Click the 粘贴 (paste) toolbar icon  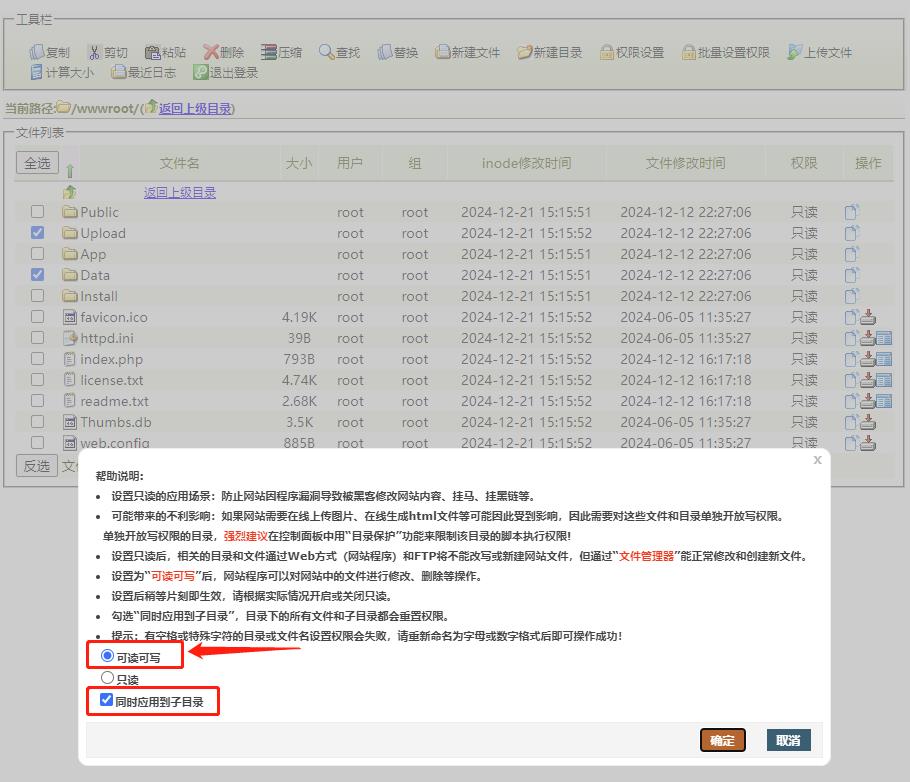pyautogui.click(x=165, y=52)
